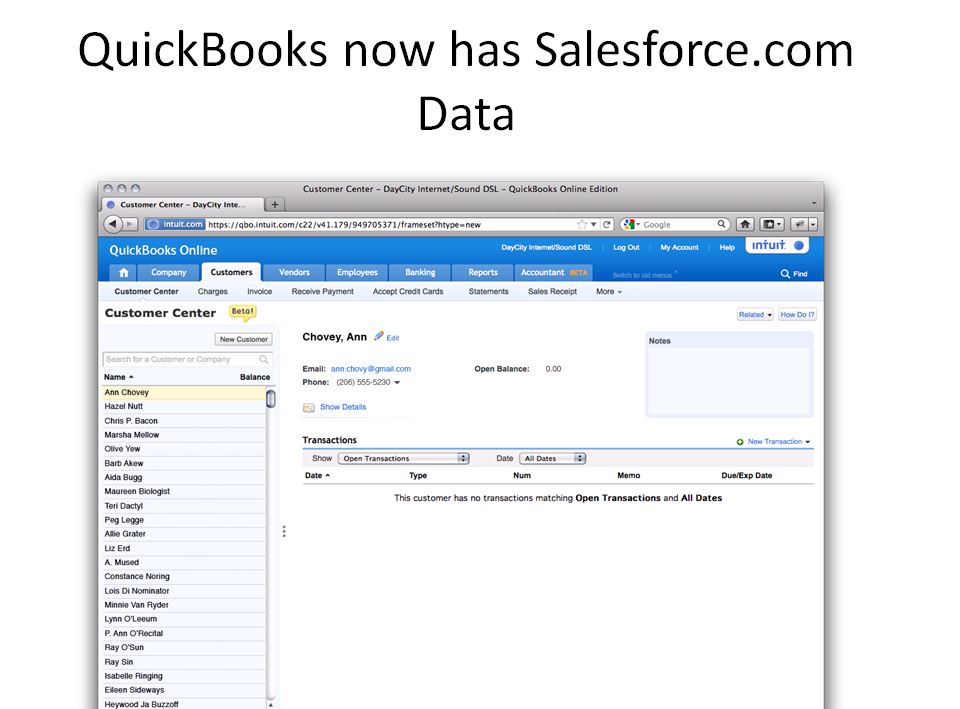Screen dimensions: 960x709
Task: Open a new browser tab with plus button
Action: tap(275, 204)
